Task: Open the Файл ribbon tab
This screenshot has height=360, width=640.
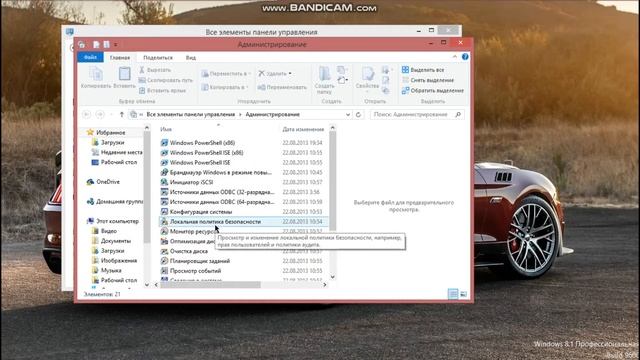Action: 90,58
